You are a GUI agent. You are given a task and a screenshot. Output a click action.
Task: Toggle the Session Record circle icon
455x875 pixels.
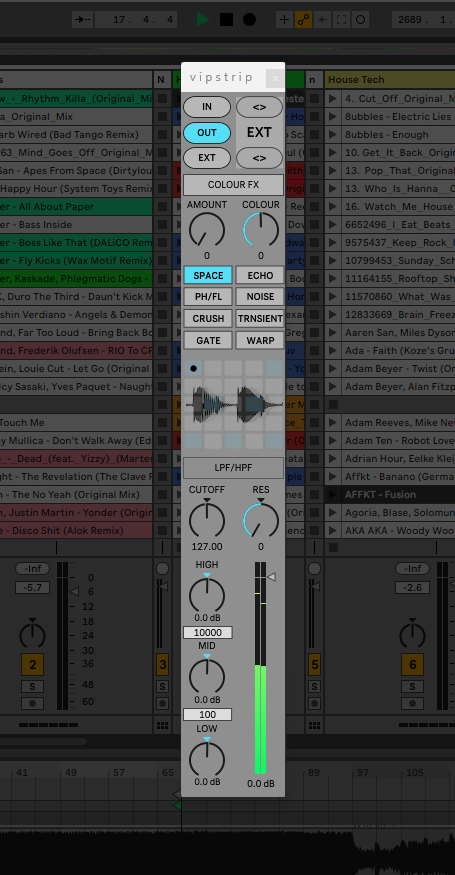361,20
